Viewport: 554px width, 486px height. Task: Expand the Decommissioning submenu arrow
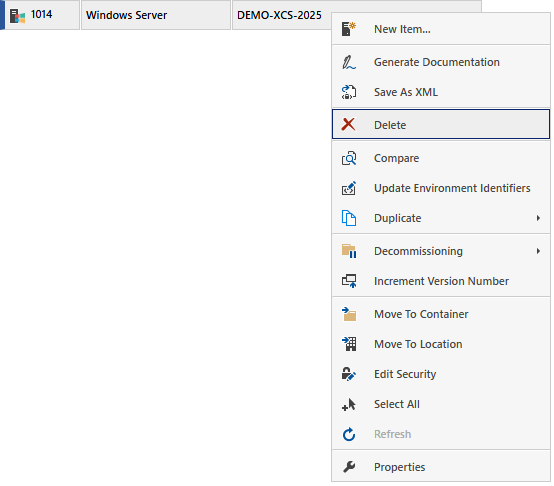coord(538,251)
